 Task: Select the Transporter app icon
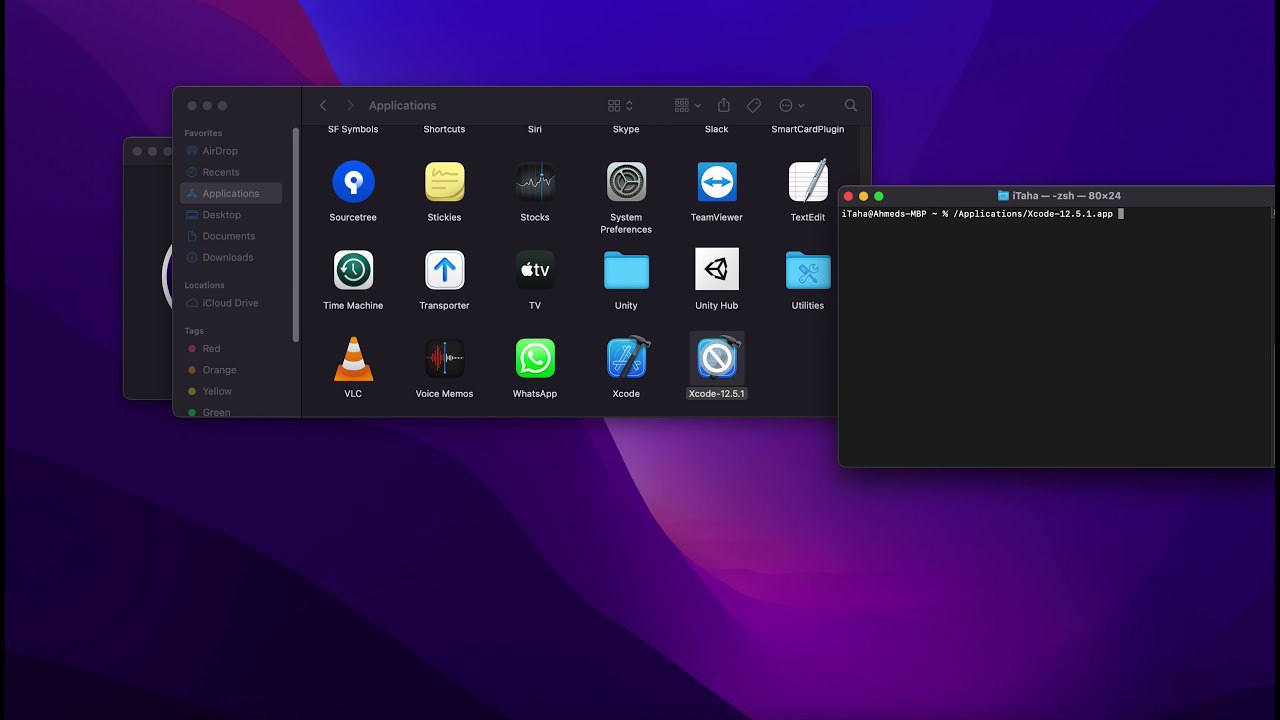pos(444,270)
